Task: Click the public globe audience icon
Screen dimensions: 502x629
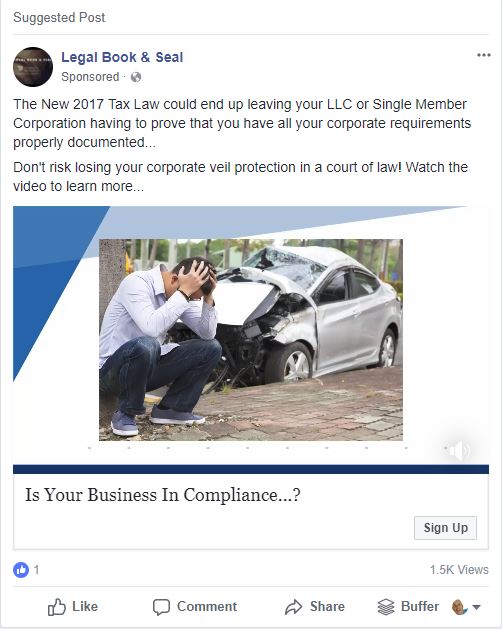Action: [x=136, y=77]
